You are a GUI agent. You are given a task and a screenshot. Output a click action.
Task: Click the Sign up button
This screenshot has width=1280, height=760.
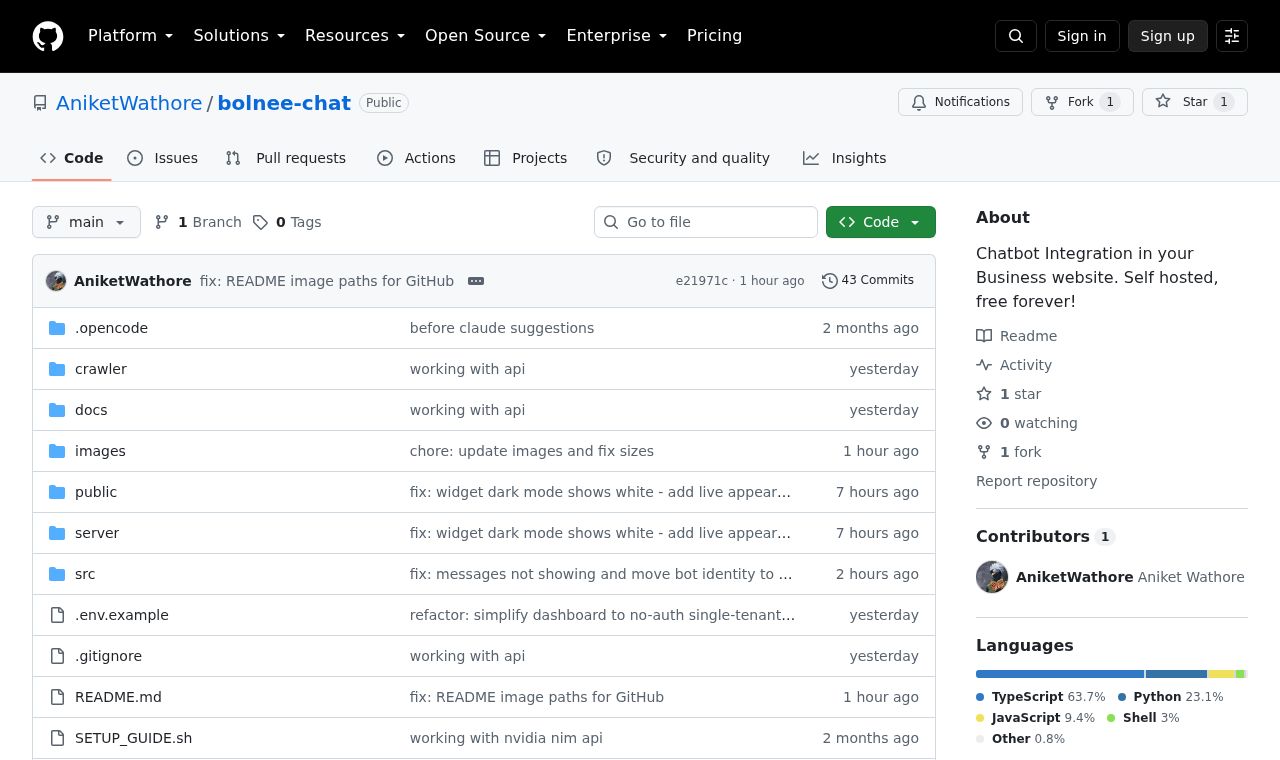(1168, 36)
